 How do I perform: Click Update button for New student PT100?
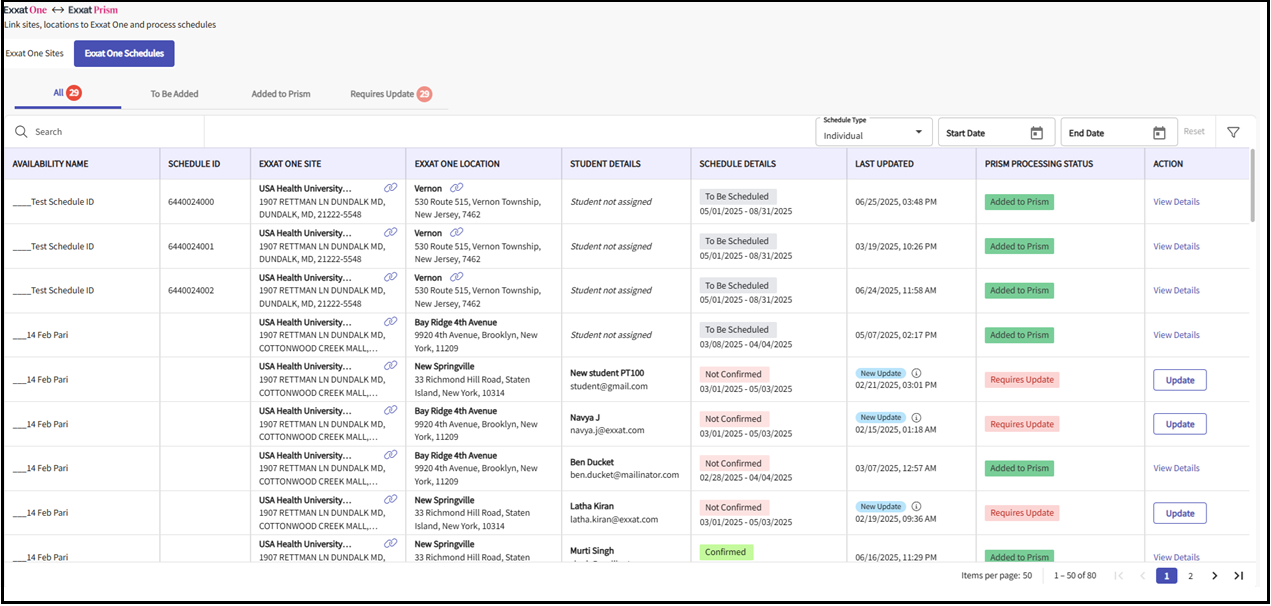[x=1179, y=380]
